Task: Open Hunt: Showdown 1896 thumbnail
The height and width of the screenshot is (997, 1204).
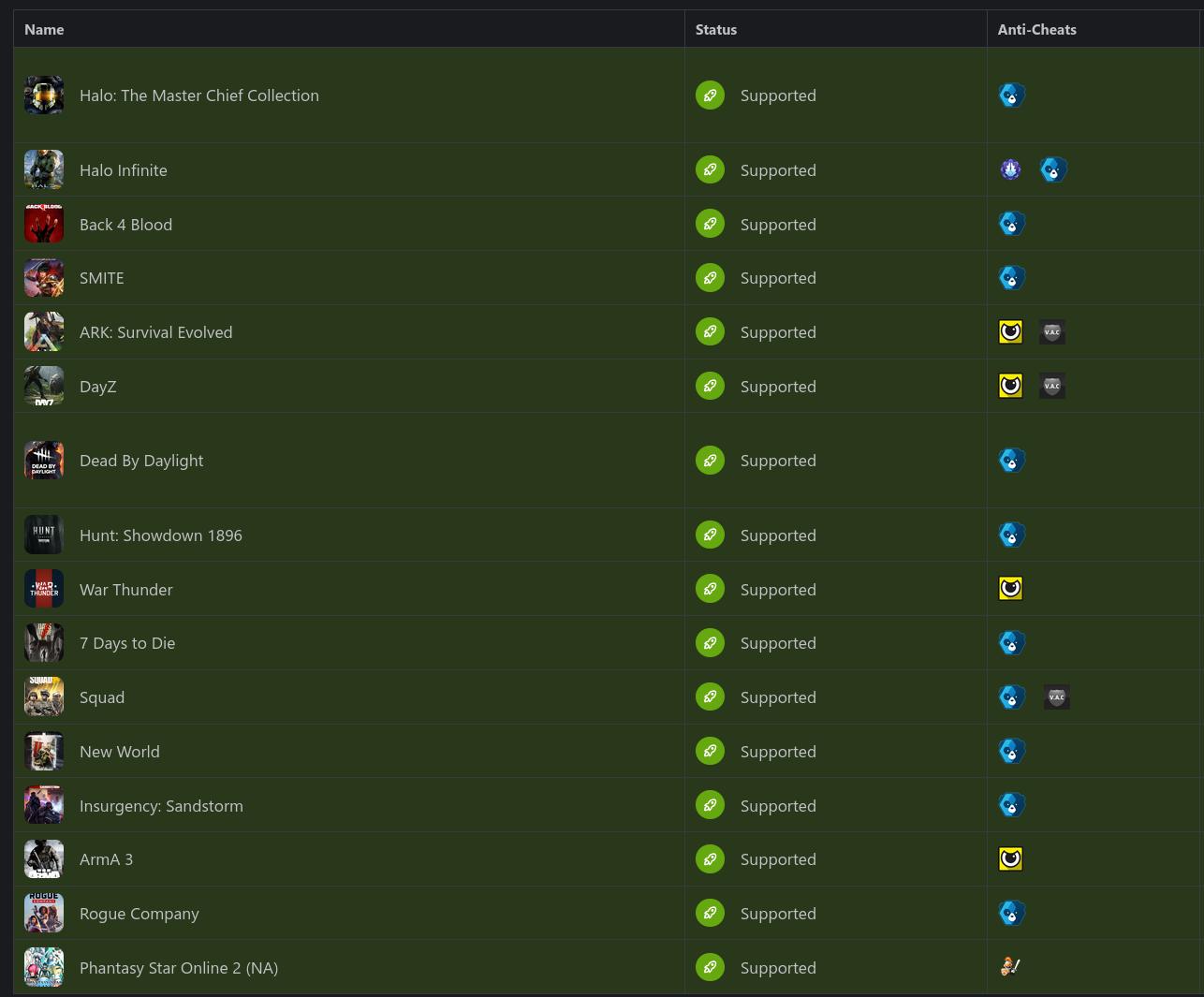Action: 44,535
